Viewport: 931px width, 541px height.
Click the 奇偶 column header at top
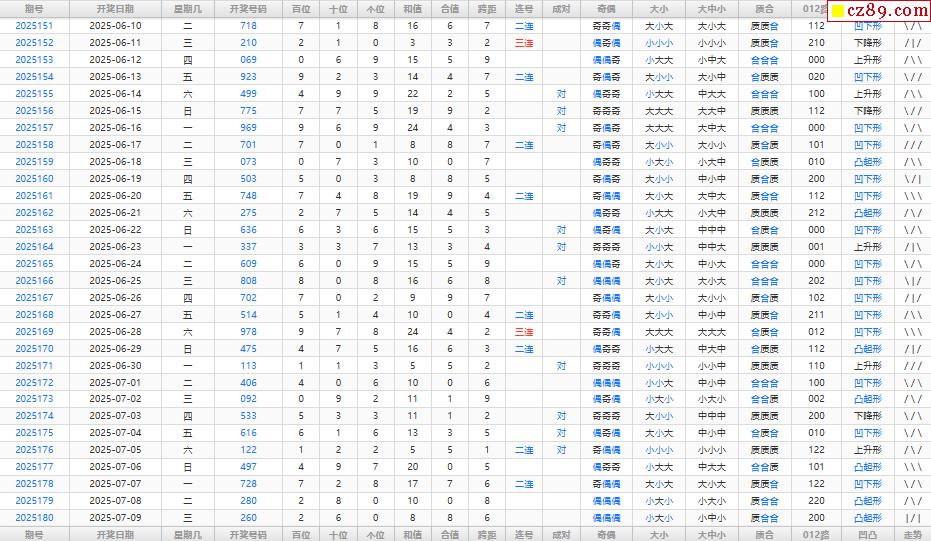(606, 9)
